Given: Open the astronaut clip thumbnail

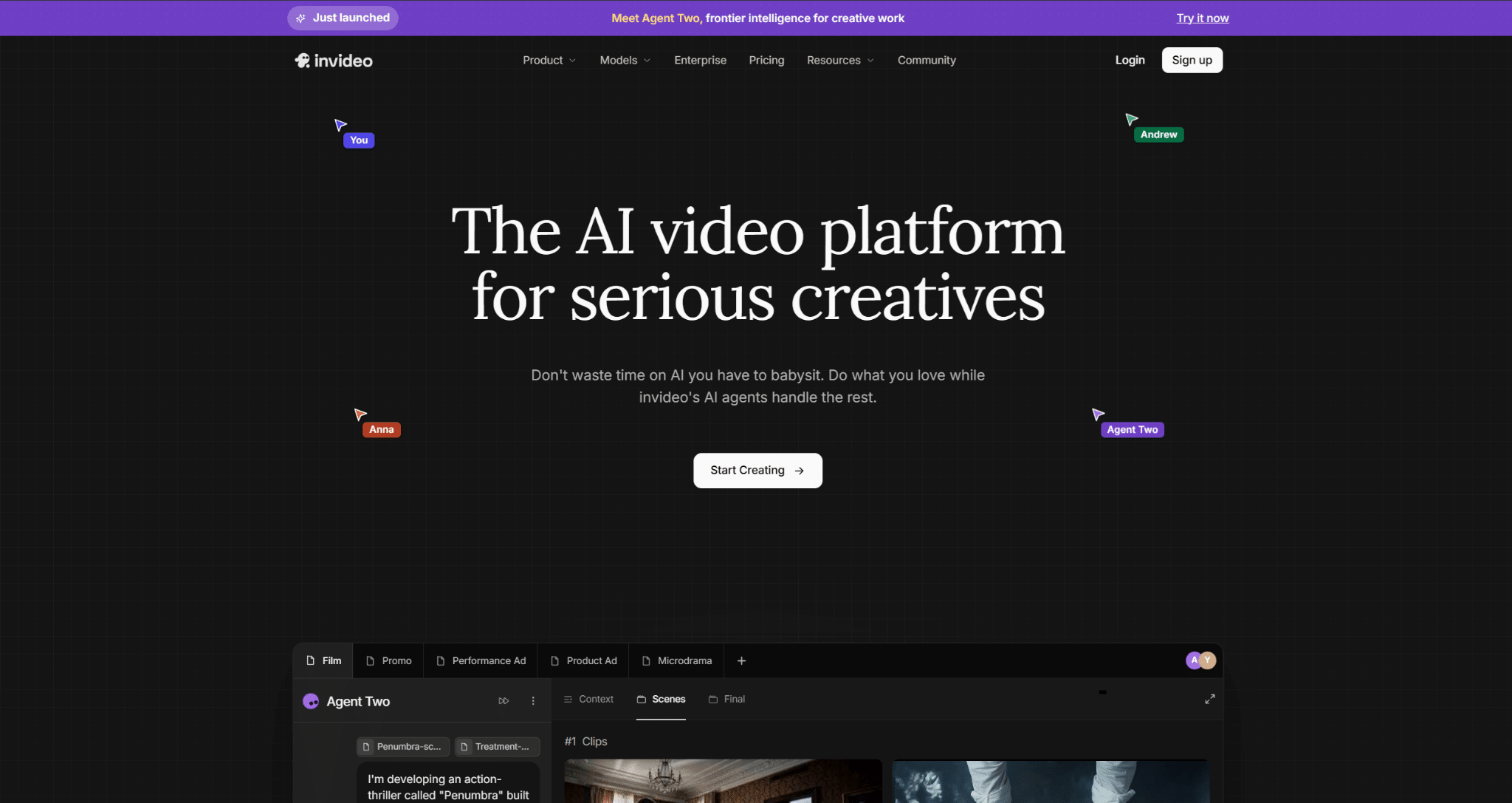Looking at the screenshot, I should 1050,781.
